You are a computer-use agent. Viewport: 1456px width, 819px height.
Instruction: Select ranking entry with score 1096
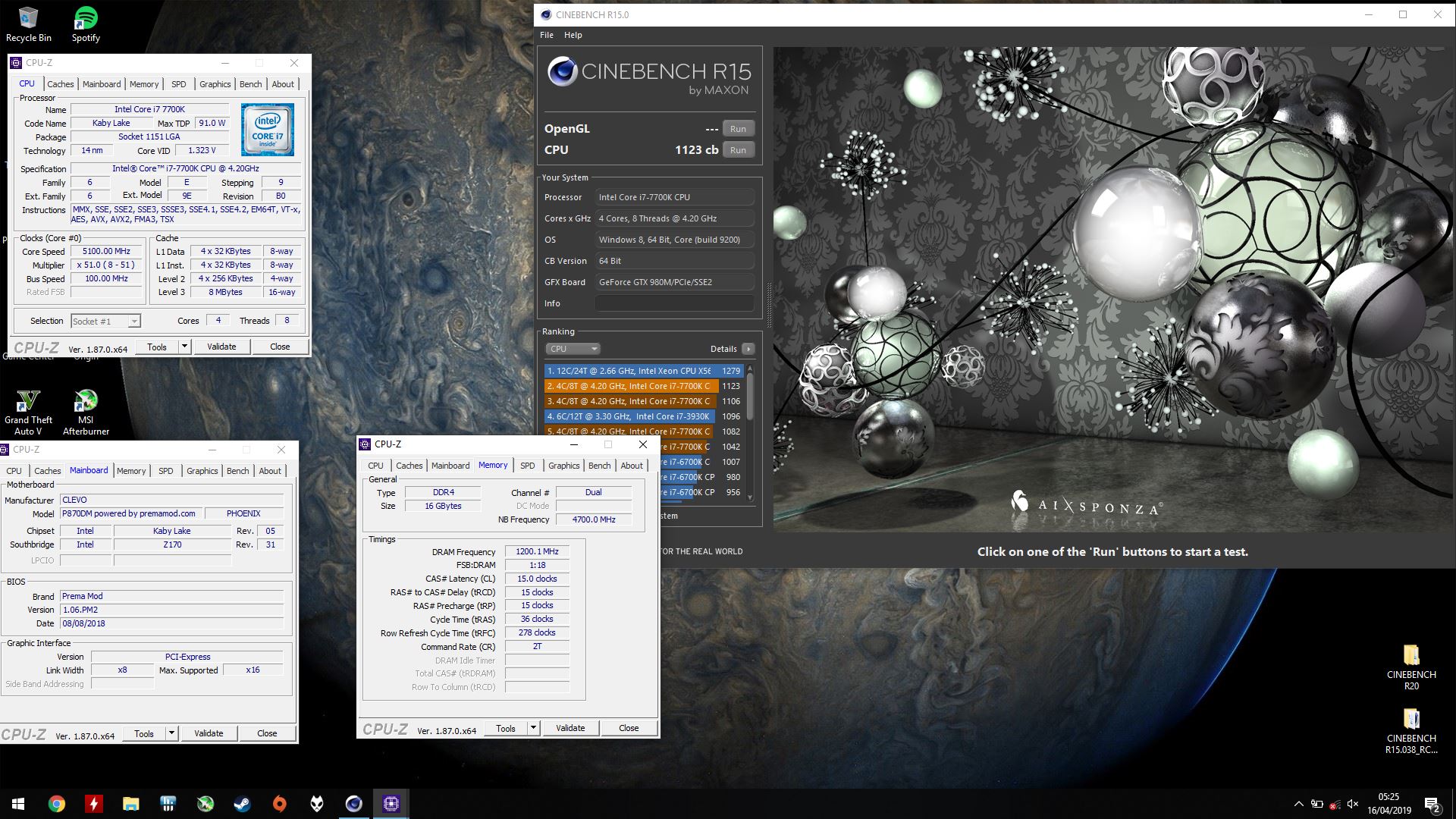643,416
